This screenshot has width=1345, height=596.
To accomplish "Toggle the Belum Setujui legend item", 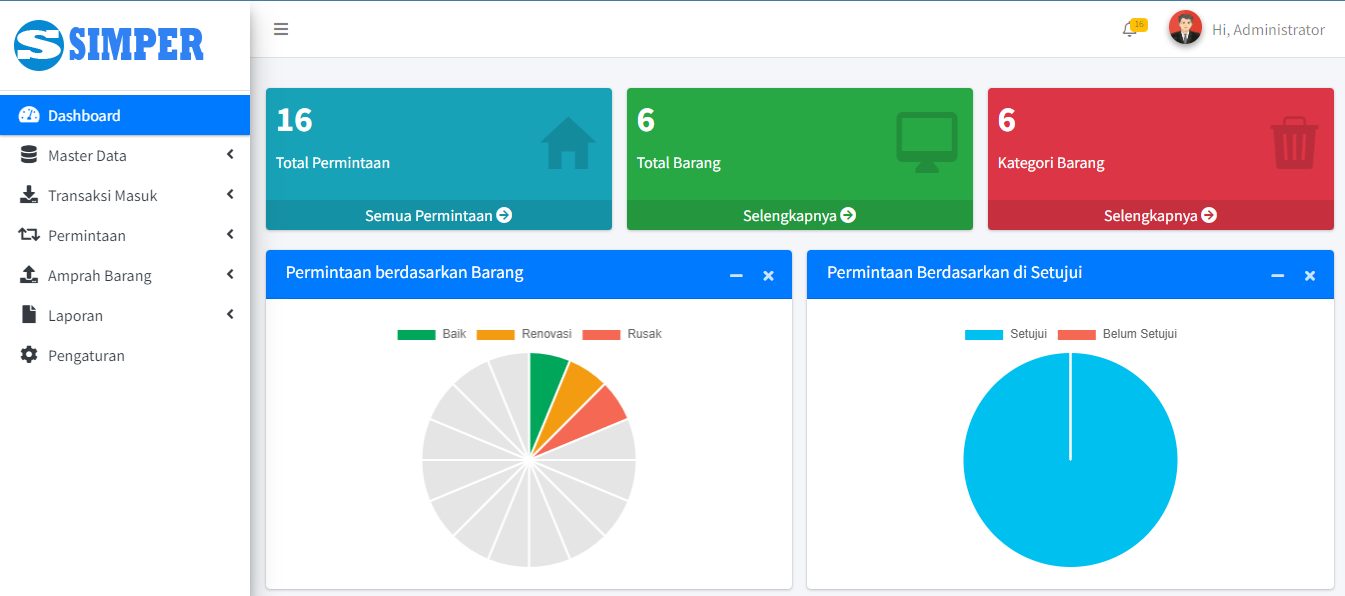I will pos(1117,334).
